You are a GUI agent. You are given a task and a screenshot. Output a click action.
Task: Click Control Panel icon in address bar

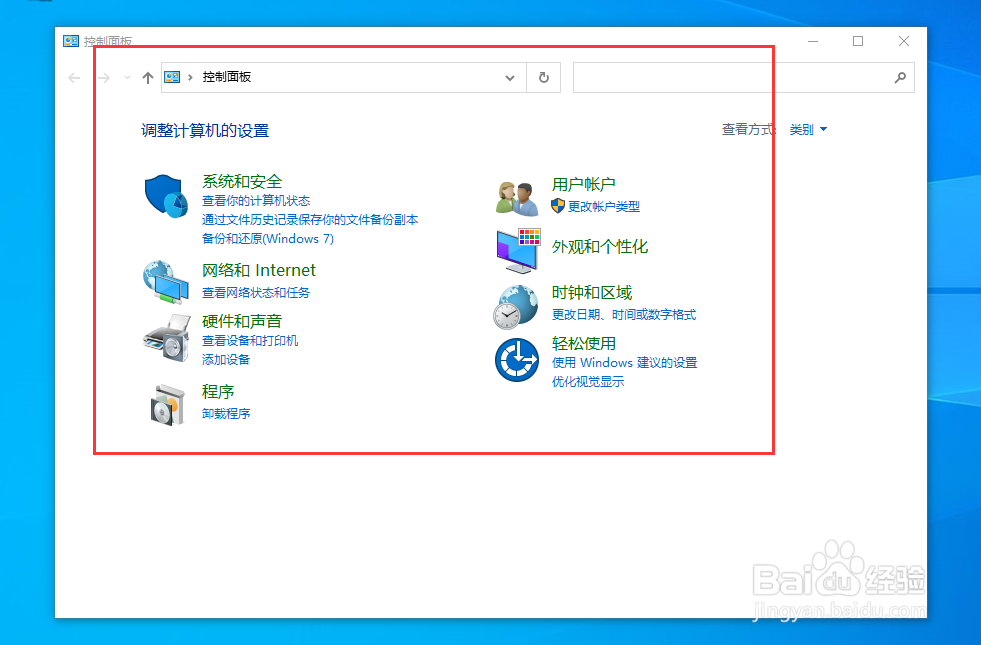tap(172, 77)
